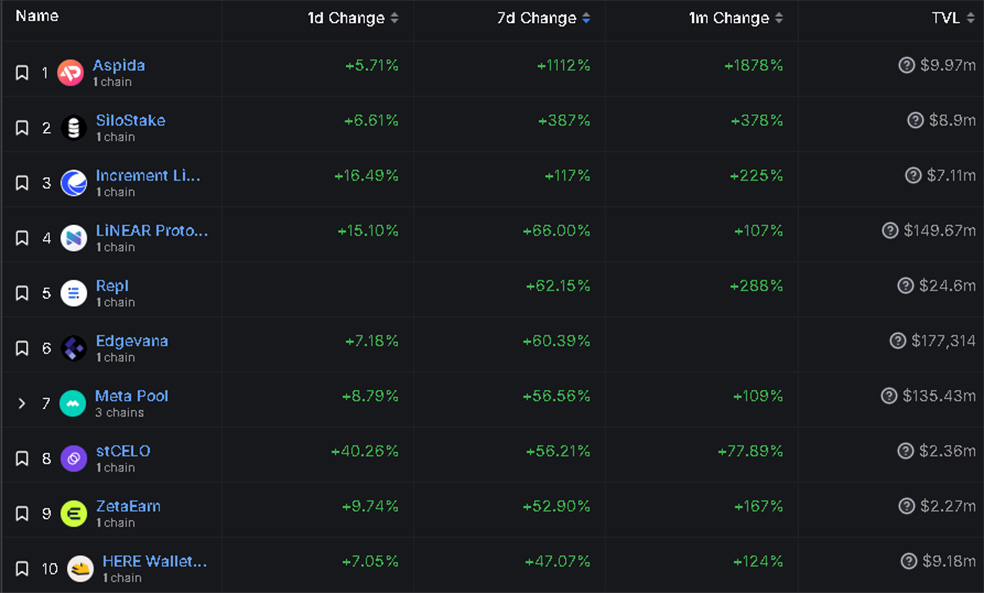Click the Name column header
The height and width of the screenshot is (593, 984).
(x=37, y=16)
